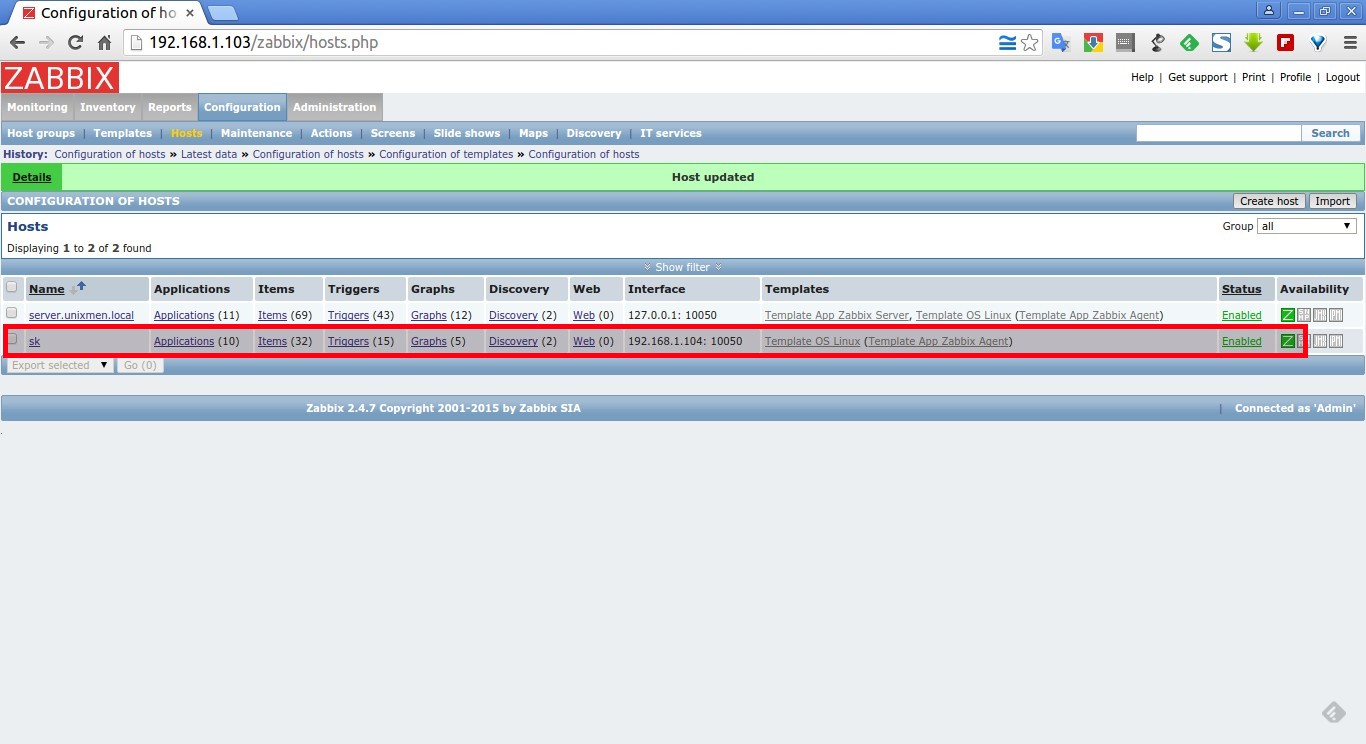Open Graphs link for server.unixmen.local
The width and height of the screenshot is (1366, 744).
tap(429, 315)
